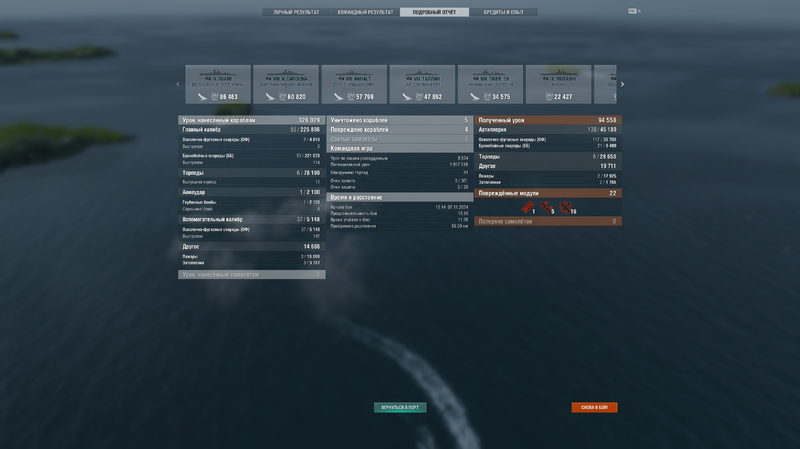Screen dimensions: 800x449
Task: Click the Другое 14 686 row
Action: [x=252, y=246]
